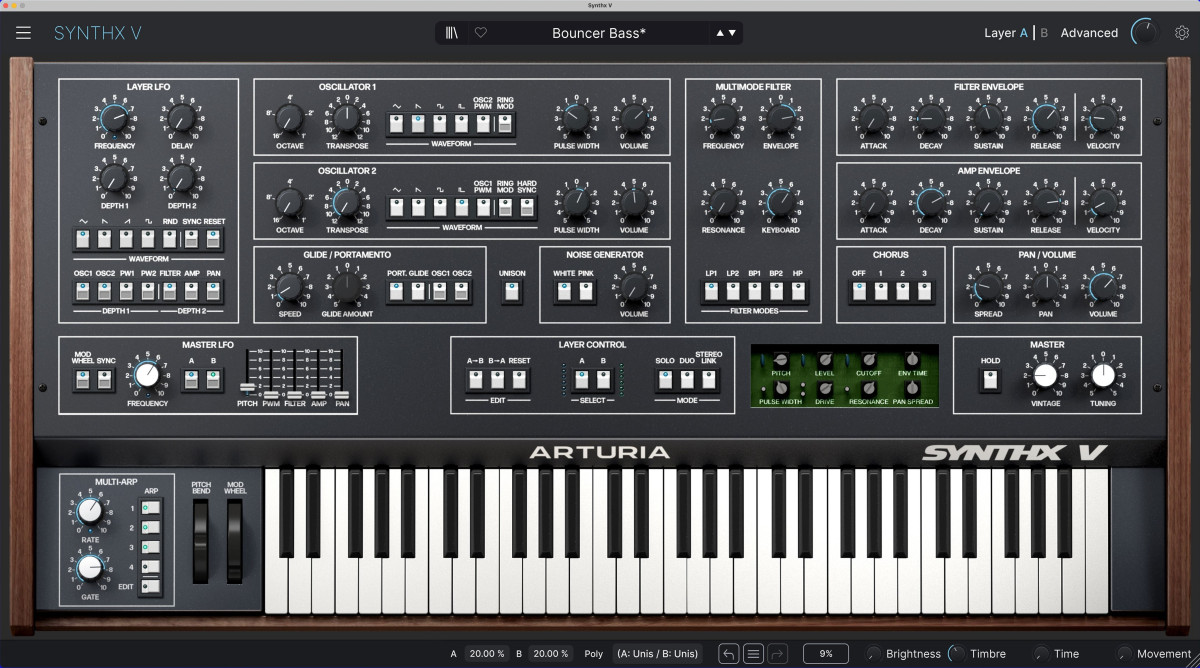1200x668 pixels.
Task: Click Layer Control A→B copy button
Action: tap(475, 379)
